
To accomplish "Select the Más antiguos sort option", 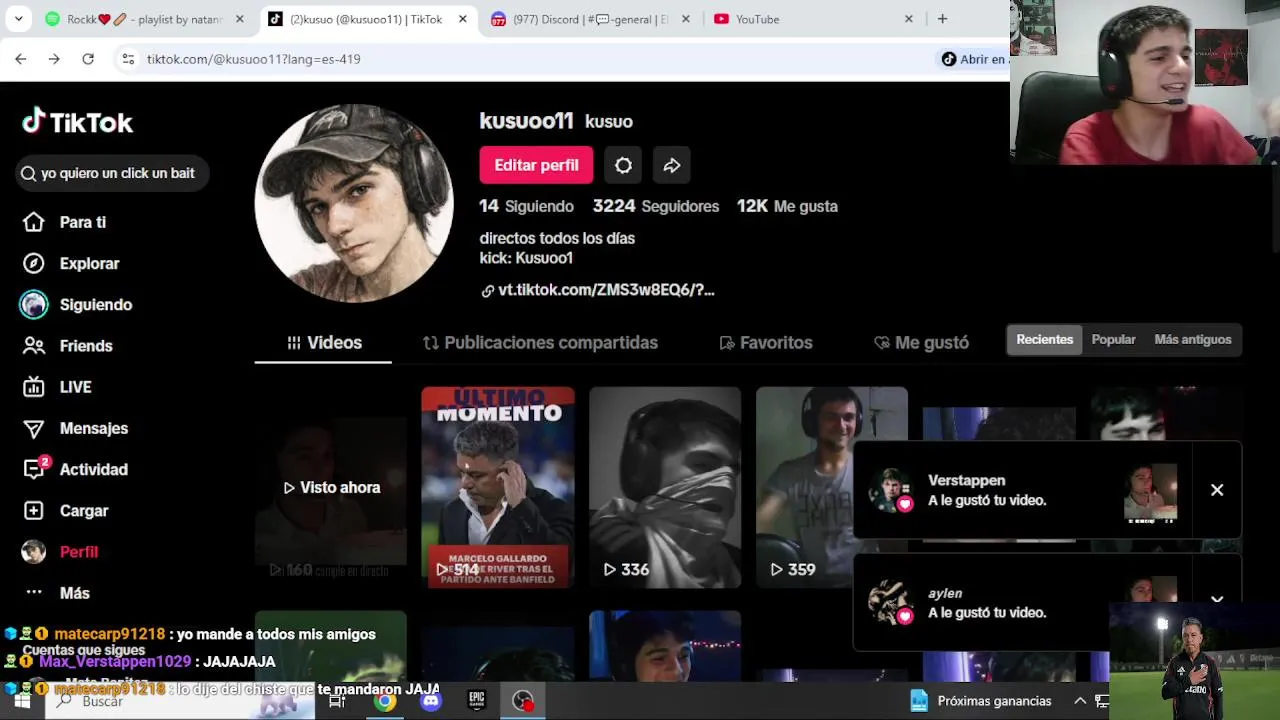I will tap(1192, 340).
